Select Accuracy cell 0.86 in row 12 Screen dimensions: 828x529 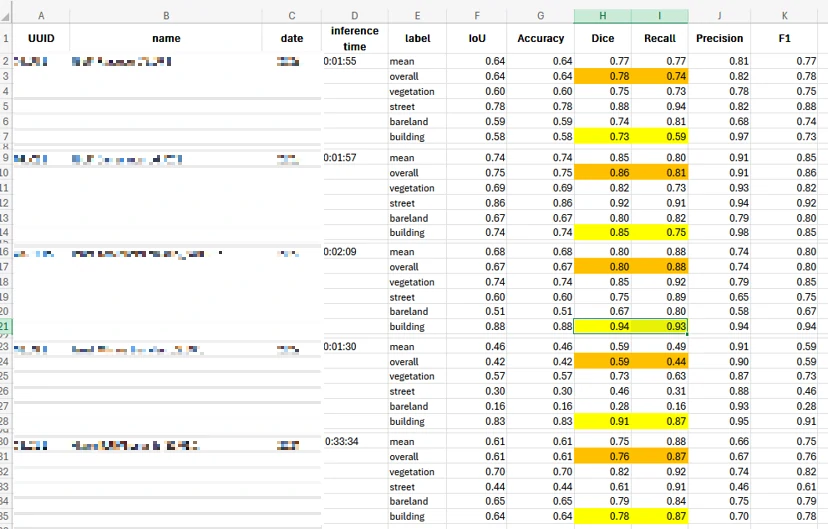pos(541,203)
